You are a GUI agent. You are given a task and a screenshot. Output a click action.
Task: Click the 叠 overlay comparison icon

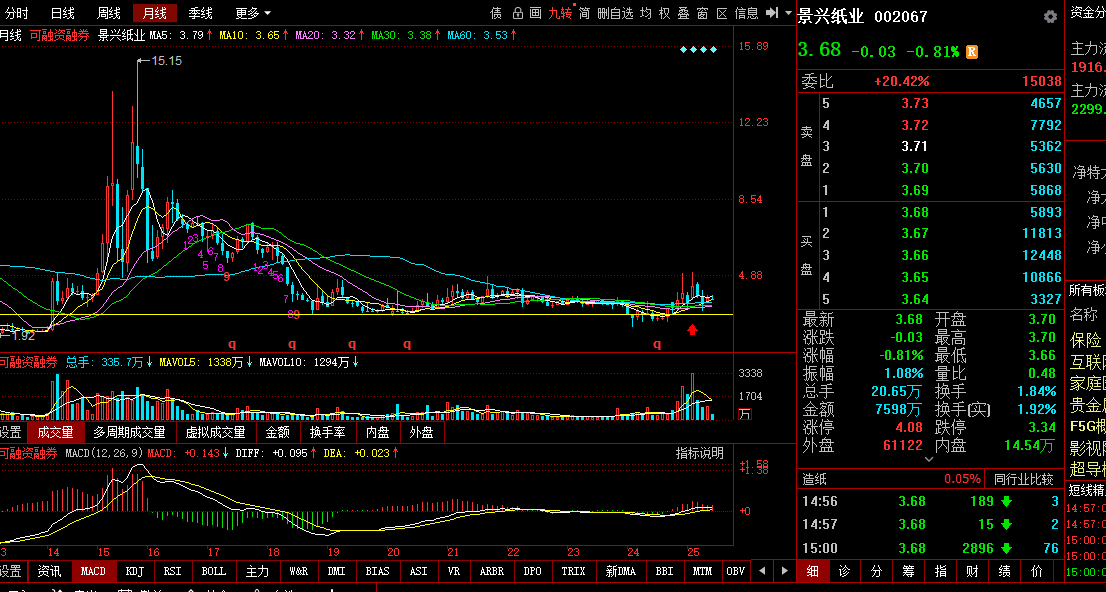pyautogui.click(x=683, y=13)
